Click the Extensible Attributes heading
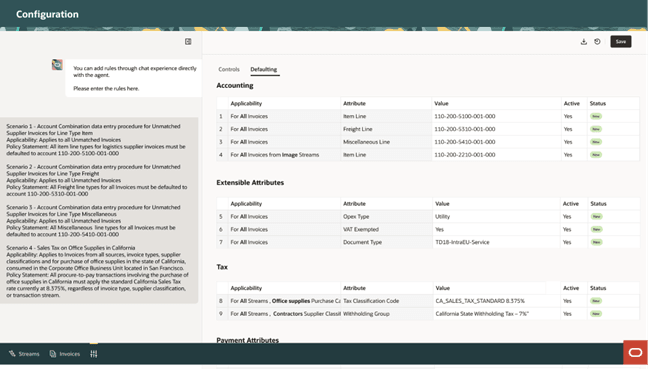 (x=250, y=183)
